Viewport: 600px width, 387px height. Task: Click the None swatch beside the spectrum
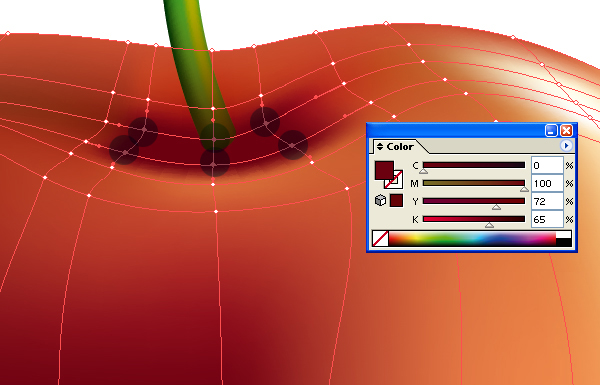click(x=380, y=238)
